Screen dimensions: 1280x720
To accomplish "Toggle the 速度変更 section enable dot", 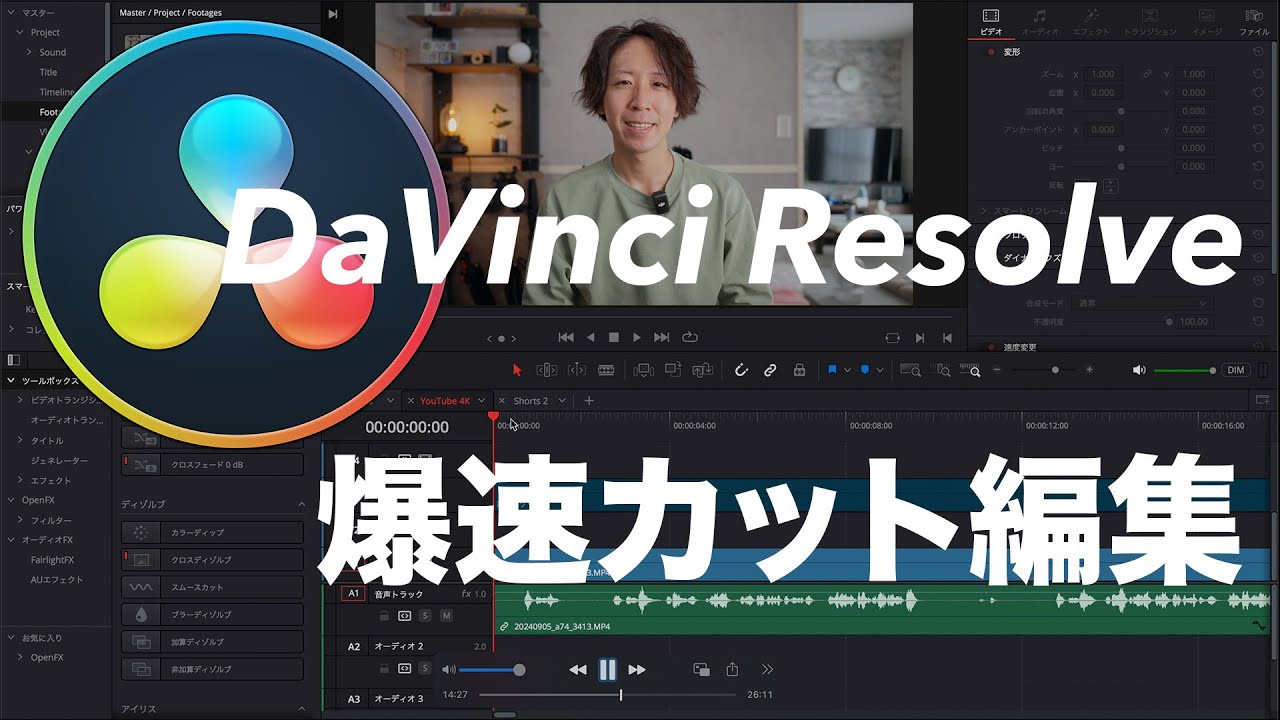I will click(992, 348).
